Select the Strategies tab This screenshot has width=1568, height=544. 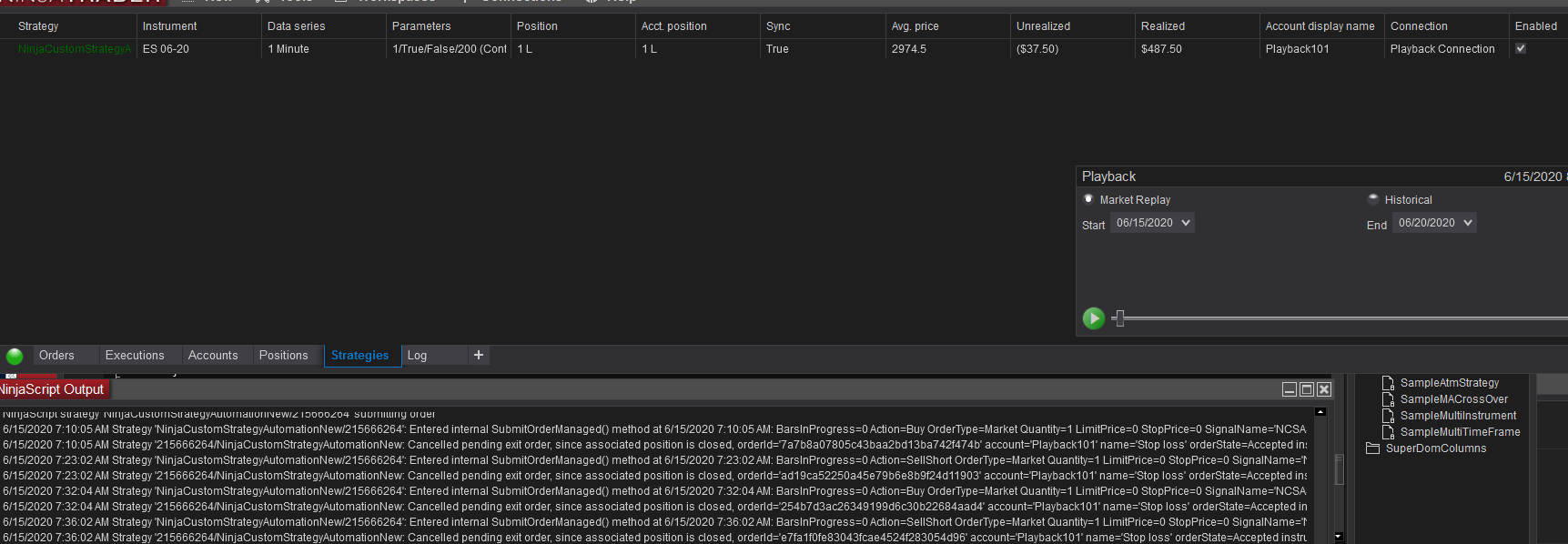pyautogui.click(x=359, y=356)
